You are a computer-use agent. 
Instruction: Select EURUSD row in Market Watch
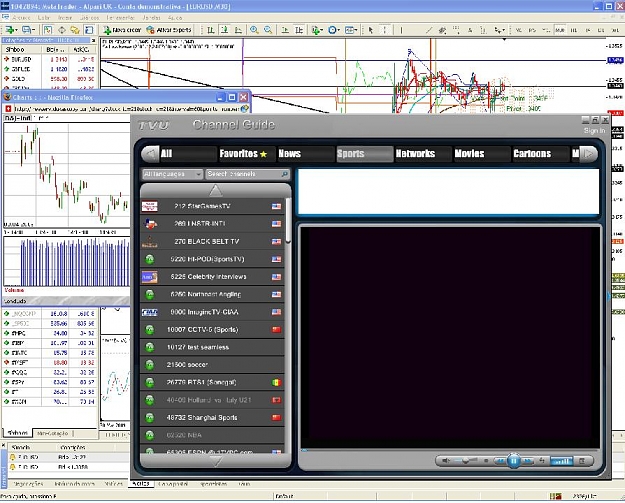click(50, 59)
